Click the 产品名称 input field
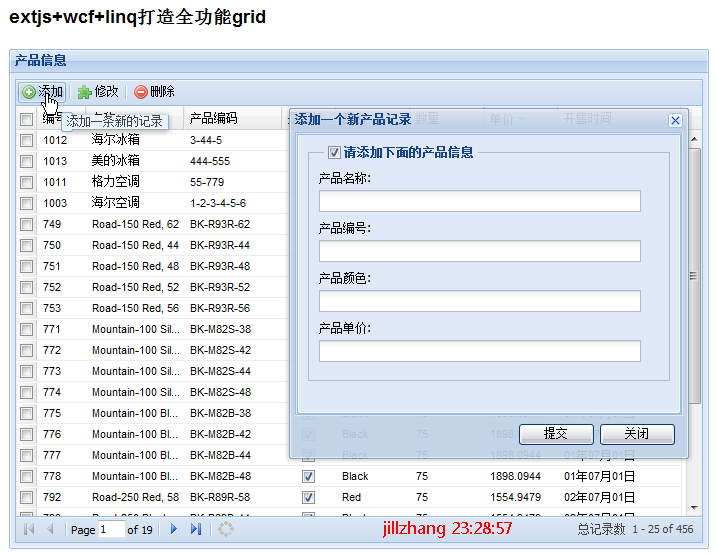This screenshot has width=717, height=554. pyautogui.click(x=479, y=201)
